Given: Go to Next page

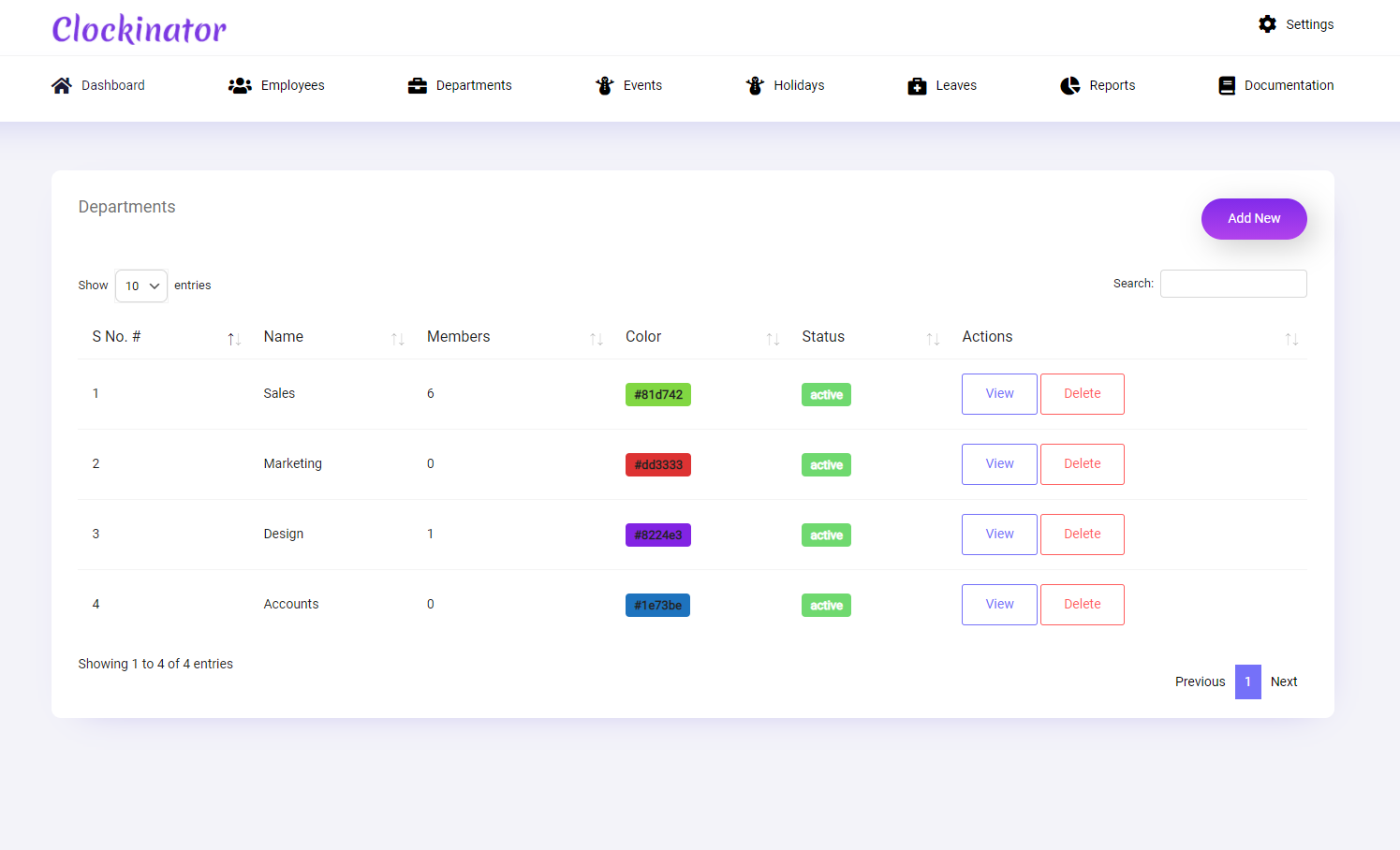Looking at the screenshot, I should coord(1284,681).
